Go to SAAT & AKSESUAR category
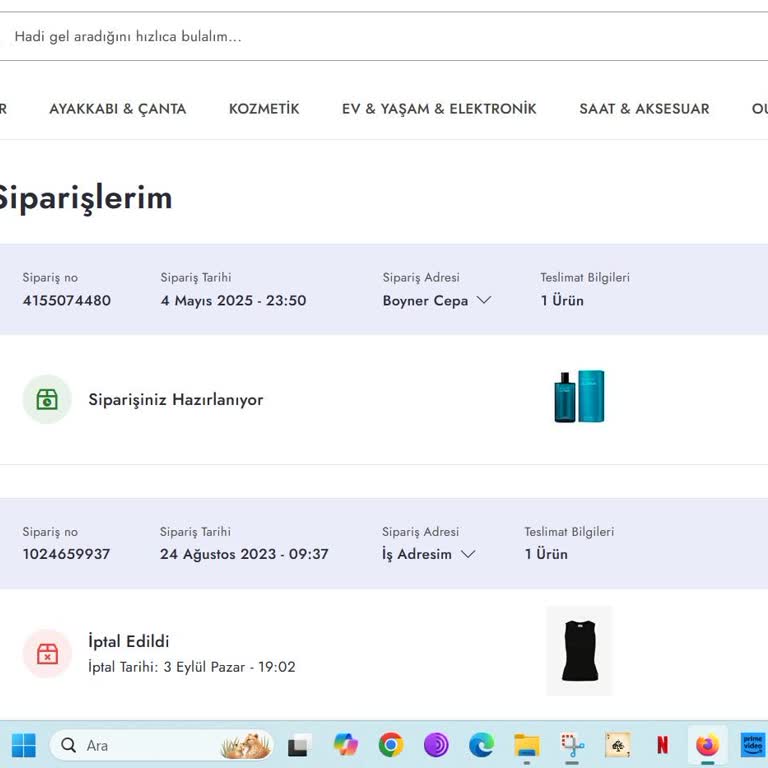 [644, 109]
